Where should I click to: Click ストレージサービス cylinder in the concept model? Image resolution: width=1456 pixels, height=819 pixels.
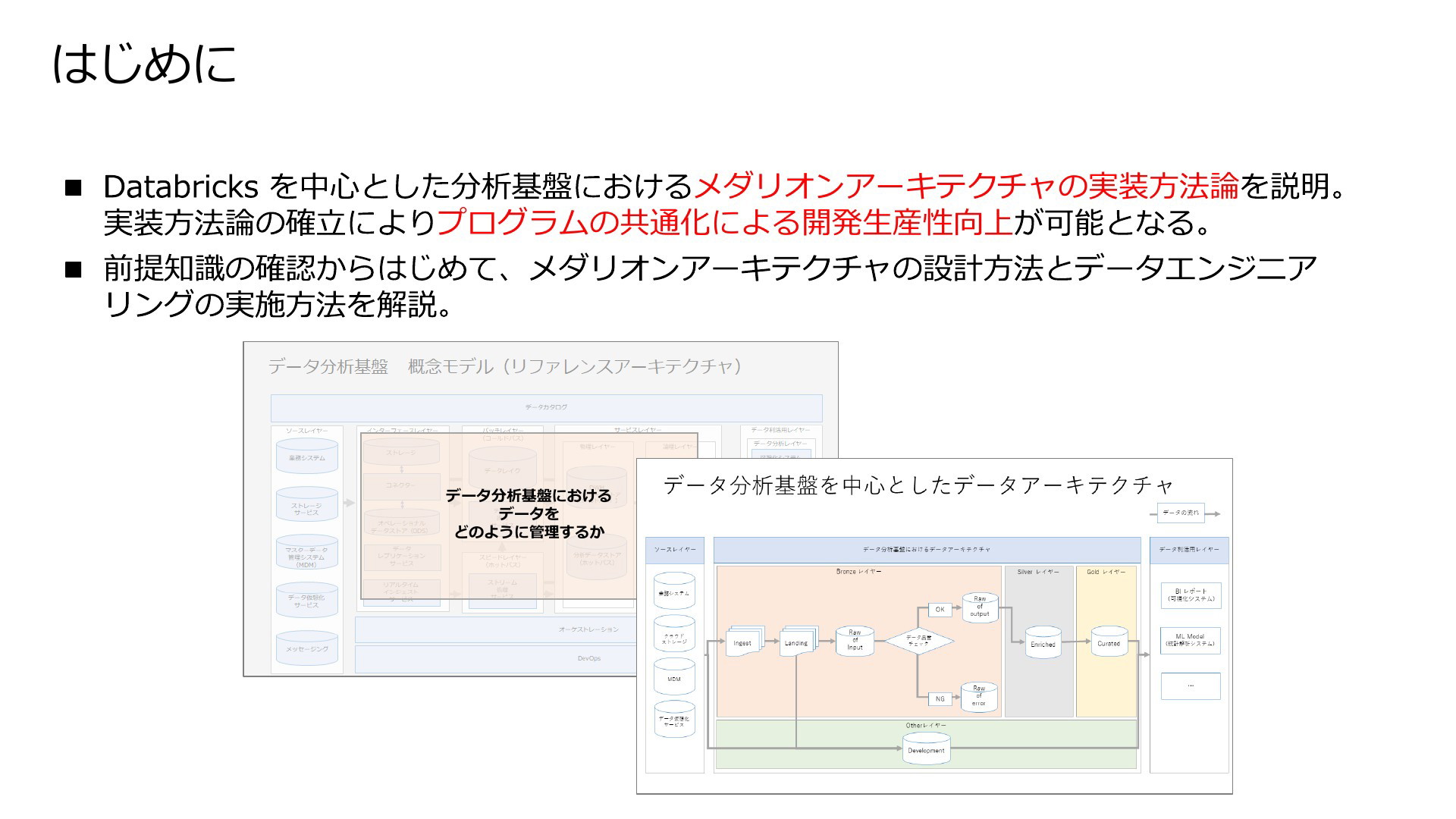click(x=307, y=504)
